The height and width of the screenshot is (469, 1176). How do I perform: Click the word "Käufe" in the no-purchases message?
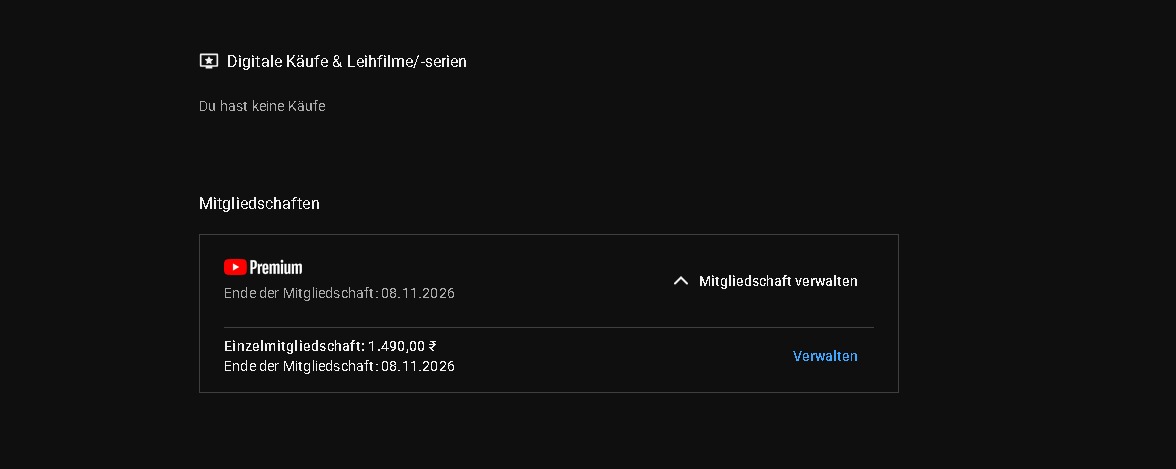306,106
